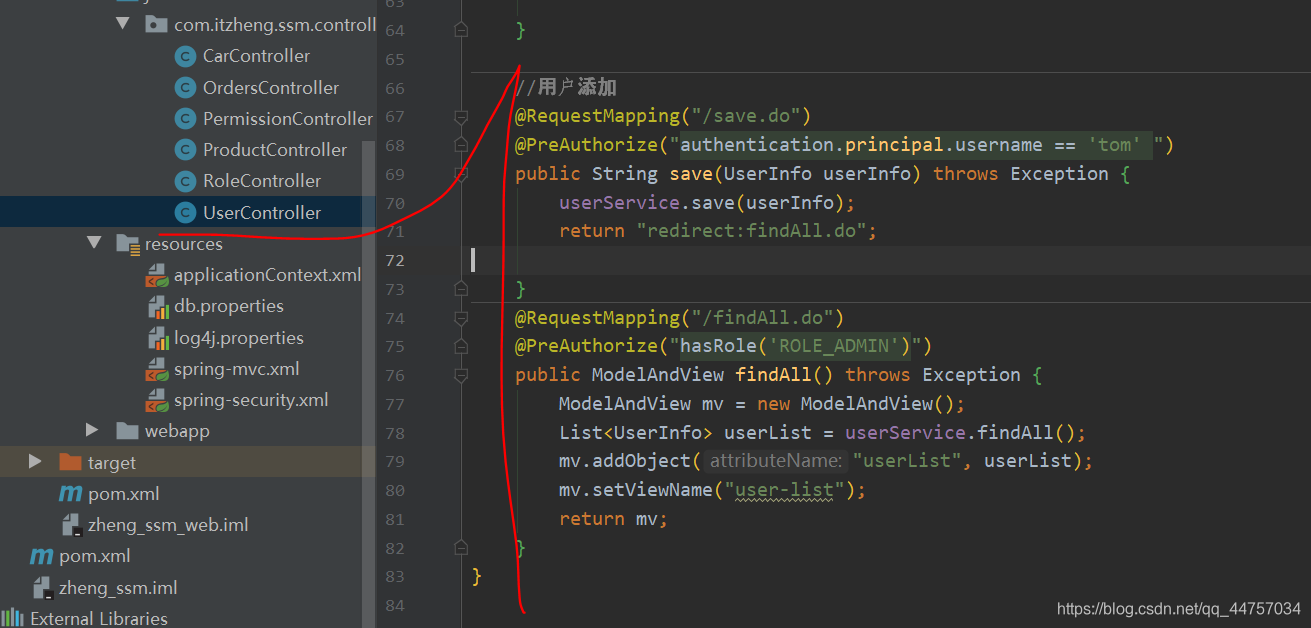Click the db.properties file icon

pyautogui.click(x=157, y=307)
